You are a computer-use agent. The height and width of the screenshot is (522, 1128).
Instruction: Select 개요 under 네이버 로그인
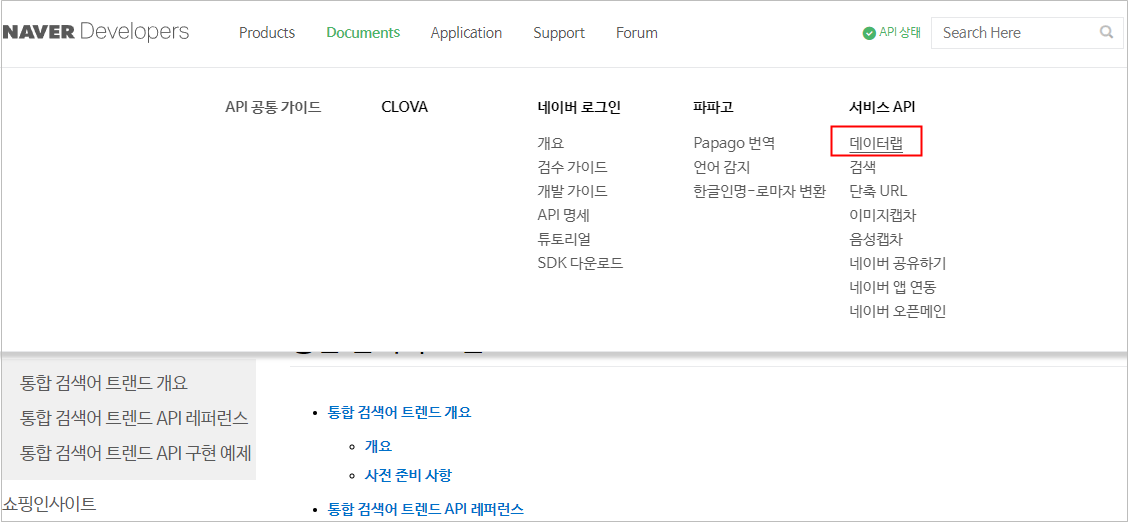[550, 143]
